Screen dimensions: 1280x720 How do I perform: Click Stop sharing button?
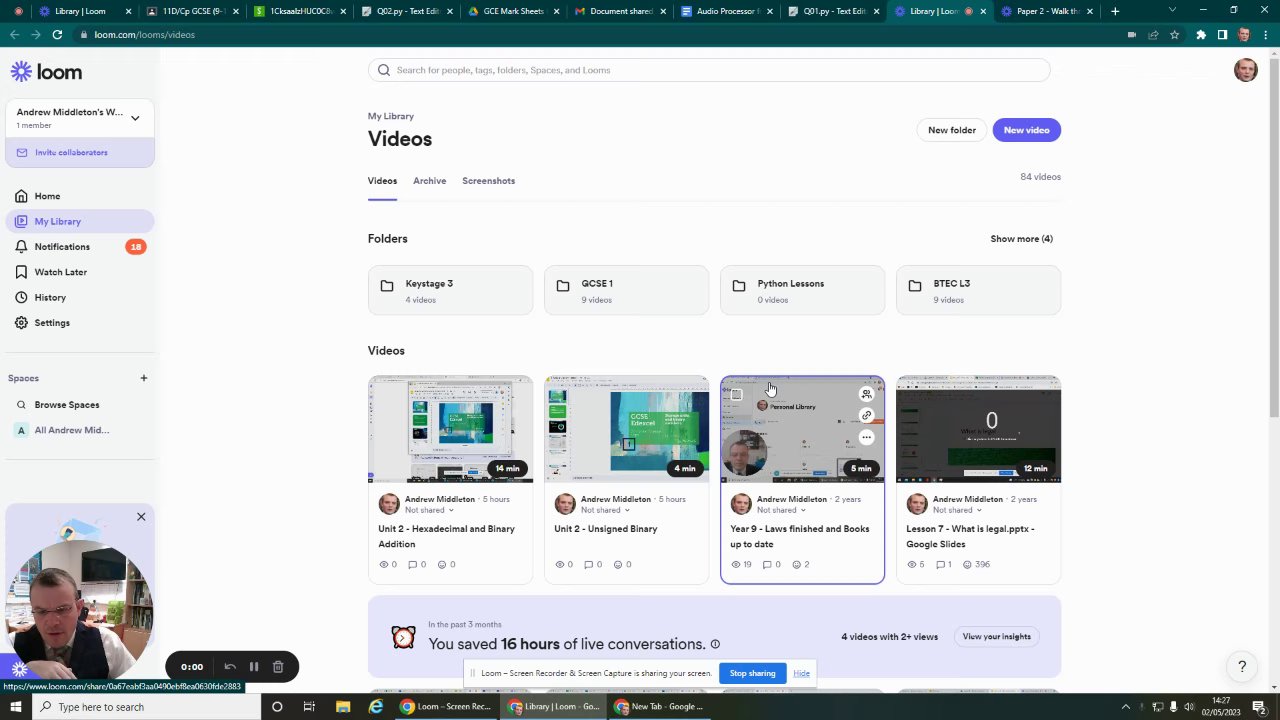pos(752,673)
